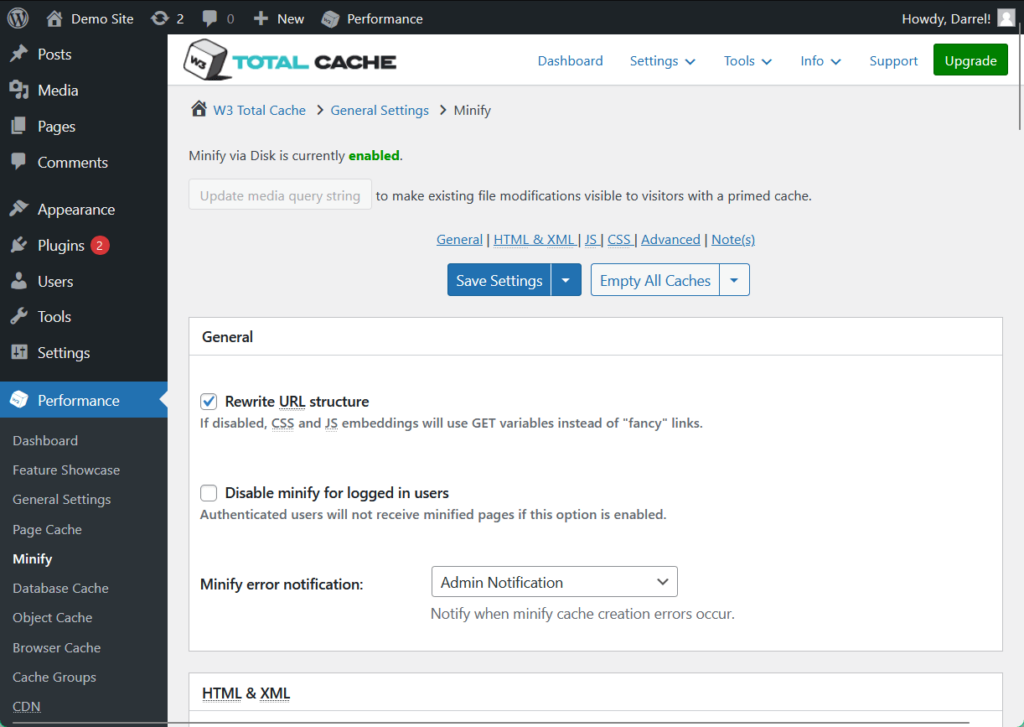1024x727 pixels.
Task: Click General Settings breadcrumb link
Action: pyautogui.click(x=379, y=110)
